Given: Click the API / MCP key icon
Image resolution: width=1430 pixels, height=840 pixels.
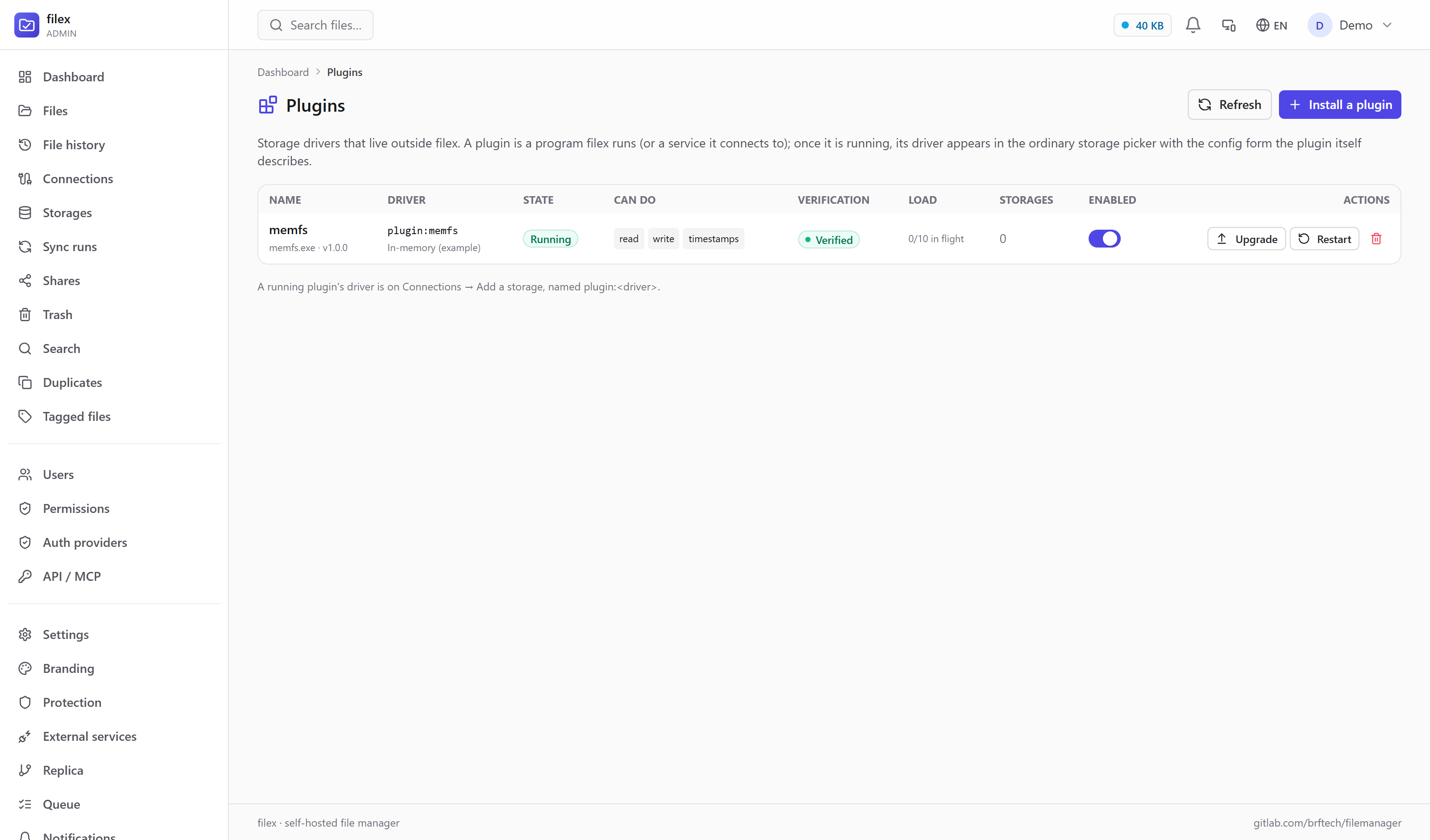Looking at the screenshot, I should (25, 577).
